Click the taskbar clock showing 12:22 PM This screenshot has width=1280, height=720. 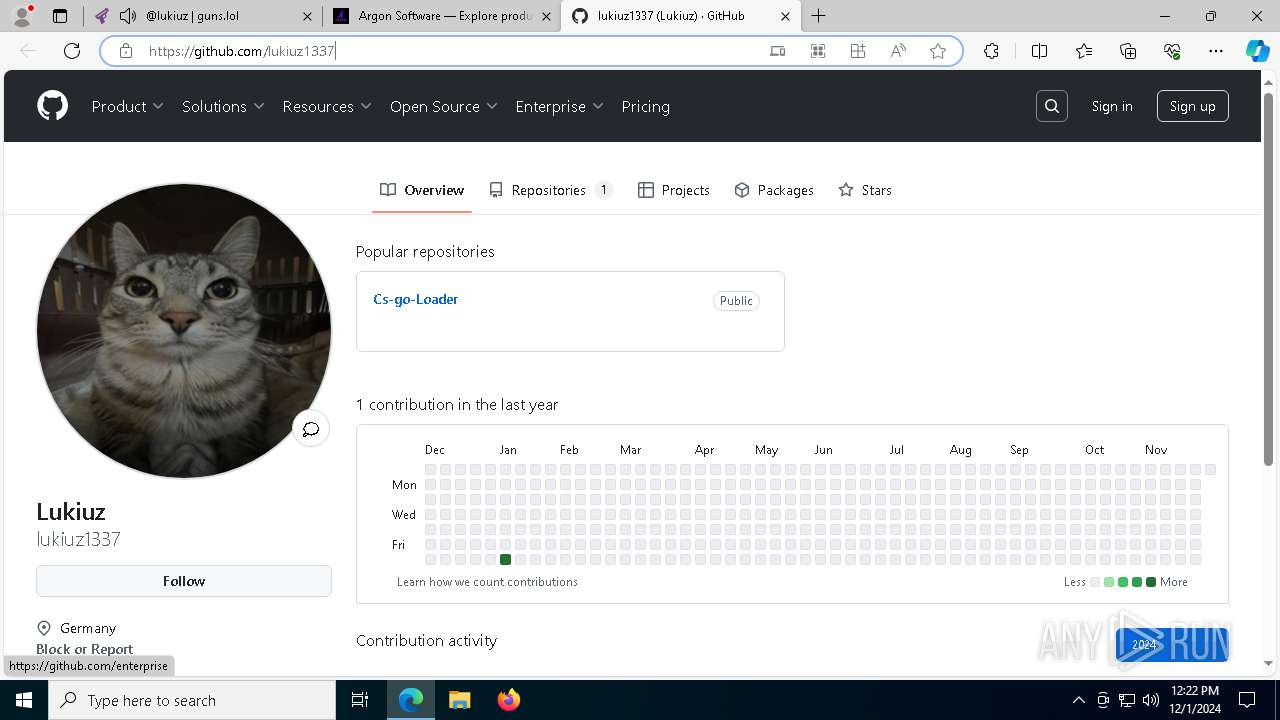click(1193, 700)
